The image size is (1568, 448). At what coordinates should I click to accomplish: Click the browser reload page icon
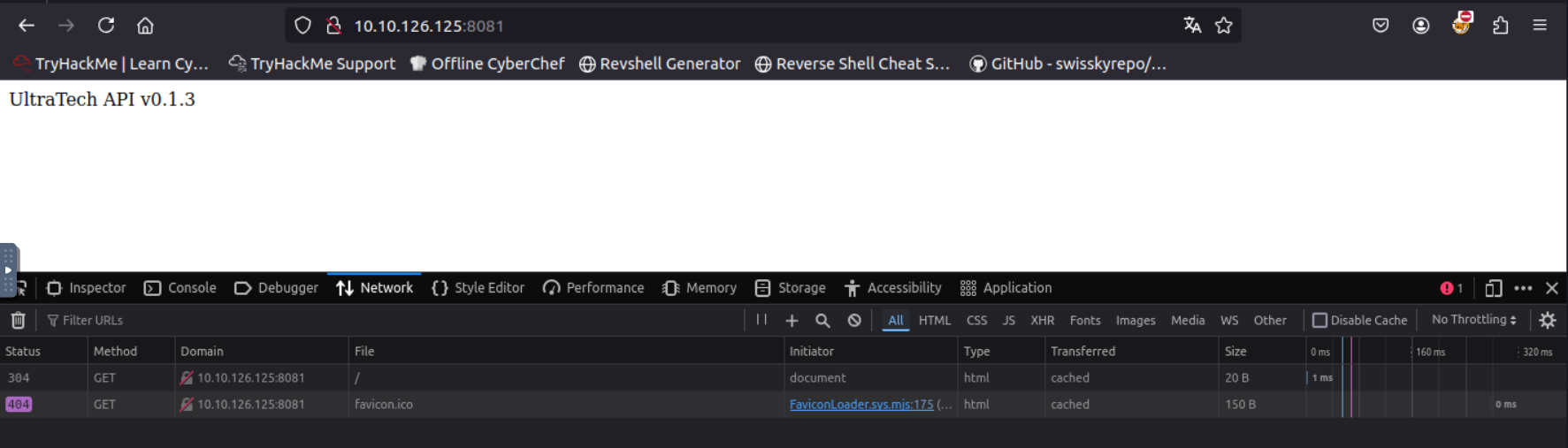(106, 26)
